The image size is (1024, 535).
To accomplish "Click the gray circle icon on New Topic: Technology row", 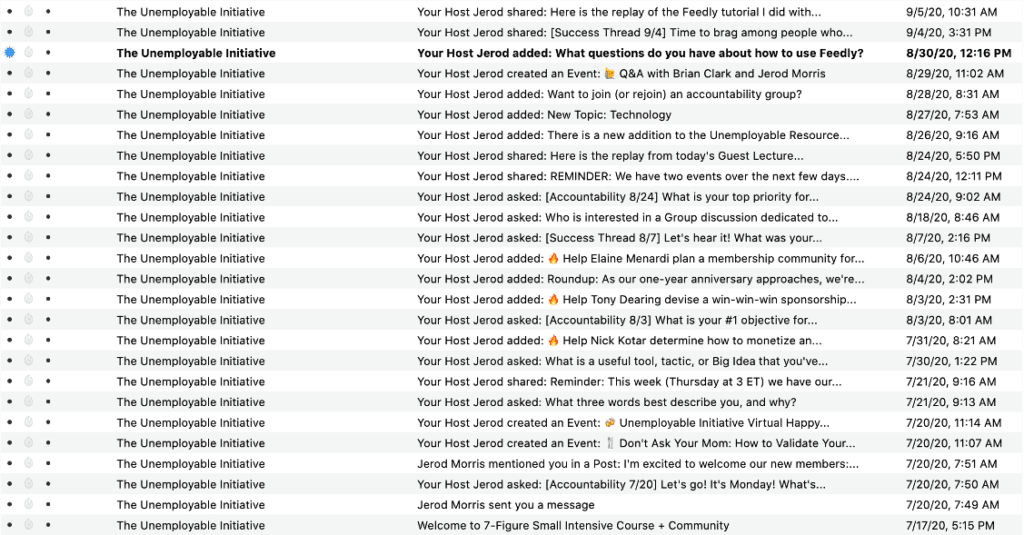I will (29, 115).
